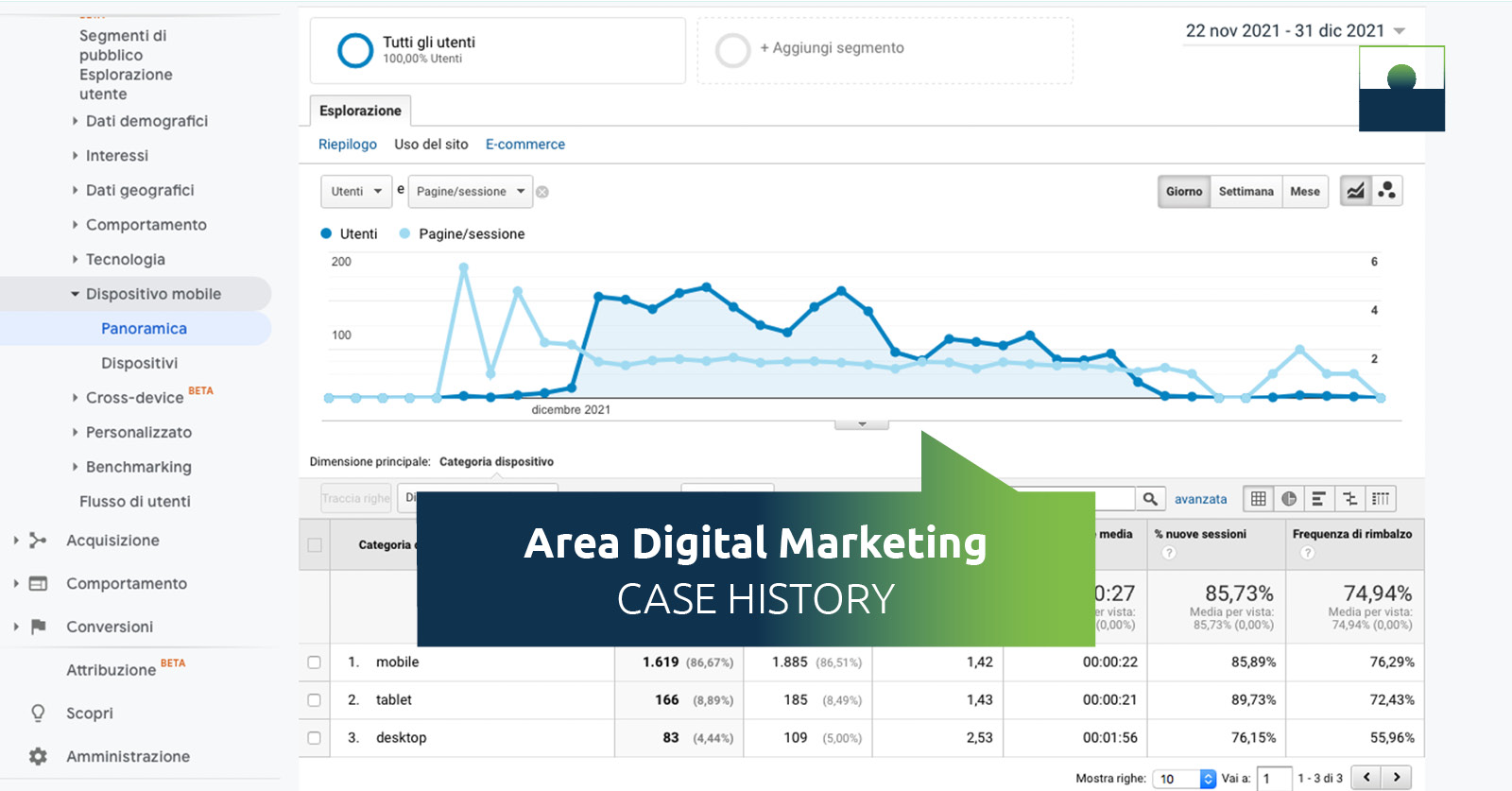Click the mobile category cell
The image size is (1512, 791).
(x=397, y=662)
